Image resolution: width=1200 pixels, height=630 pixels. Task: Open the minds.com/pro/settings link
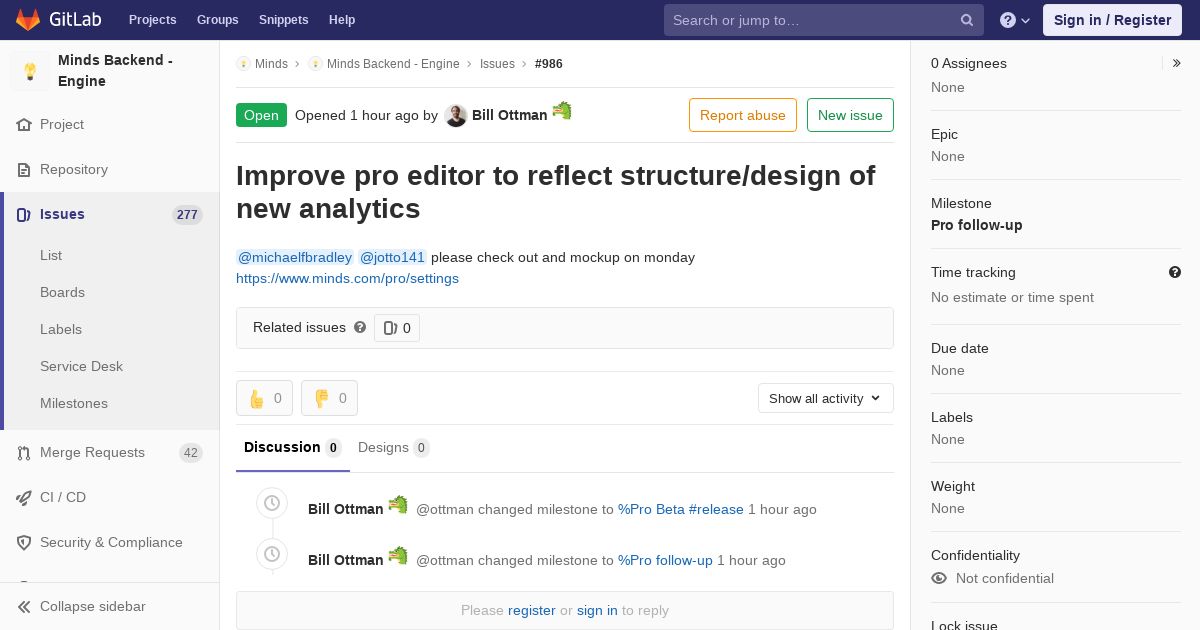[347, 279]
